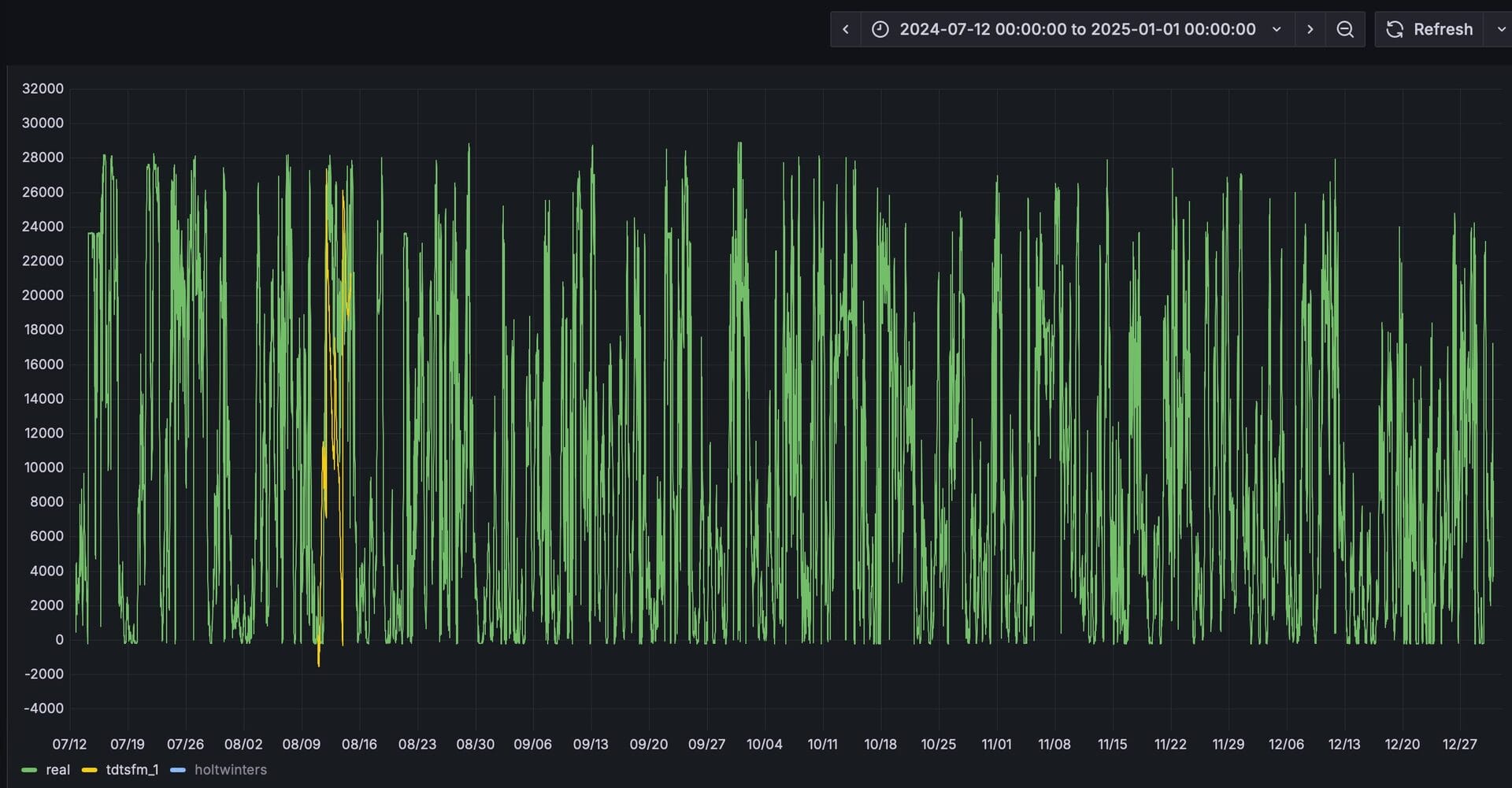This screenshot has height=788, width=1512.
Task: Show the holtwinters series in legend
Action: [230, 770]
